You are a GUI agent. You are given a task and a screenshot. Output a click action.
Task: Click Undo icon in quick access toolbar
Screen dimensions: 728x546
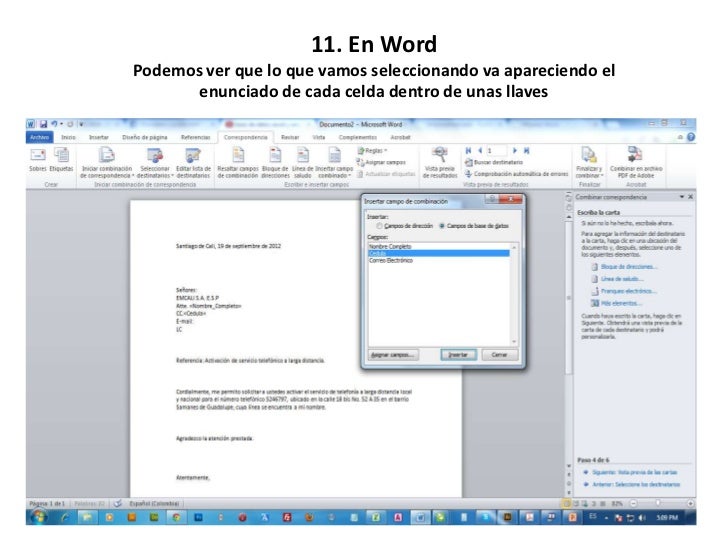pyautogui.click(x=55, y=124)
